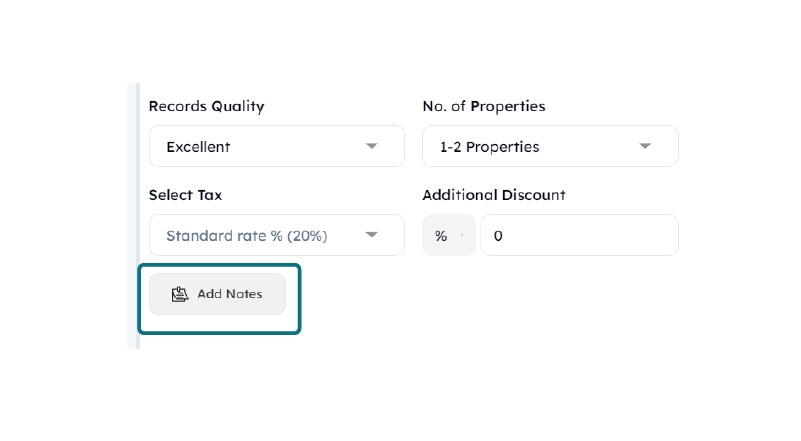
Task: Click the small arrow beside the % symbol
Action: (462, 236)
